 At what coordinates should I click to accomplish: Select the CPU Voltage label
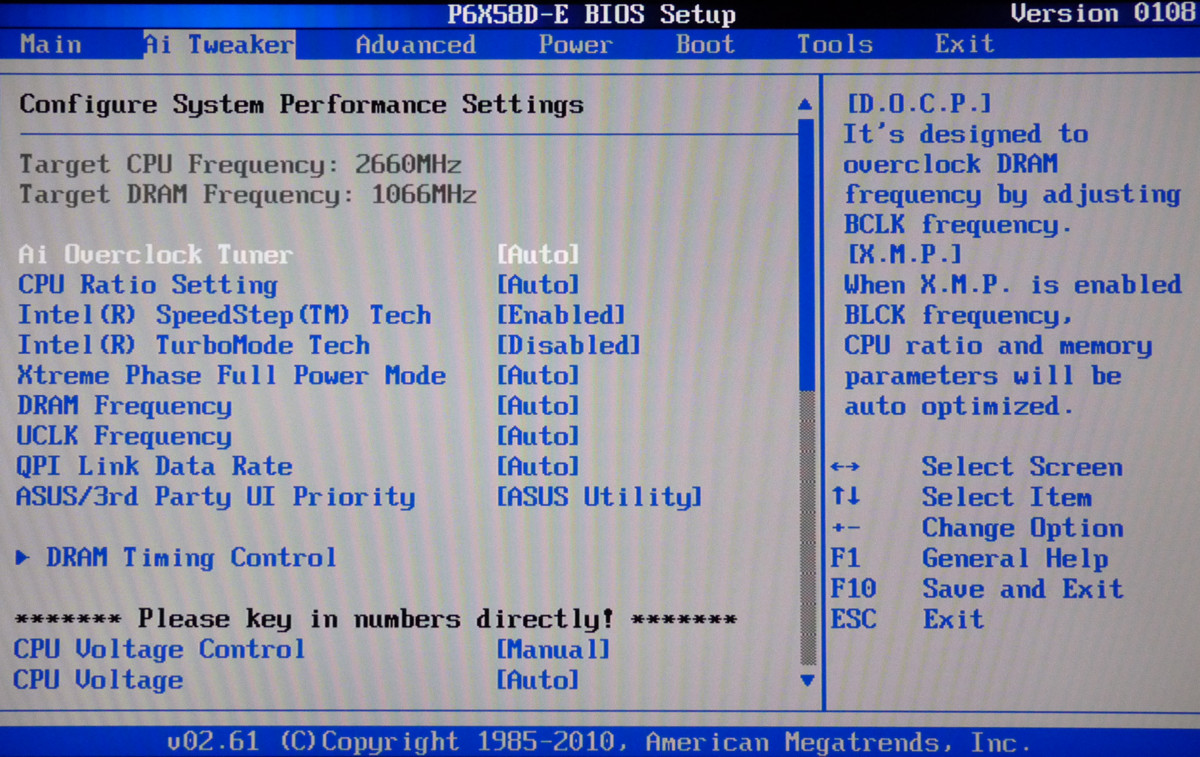pyautogui.click(x=99, y=680)
